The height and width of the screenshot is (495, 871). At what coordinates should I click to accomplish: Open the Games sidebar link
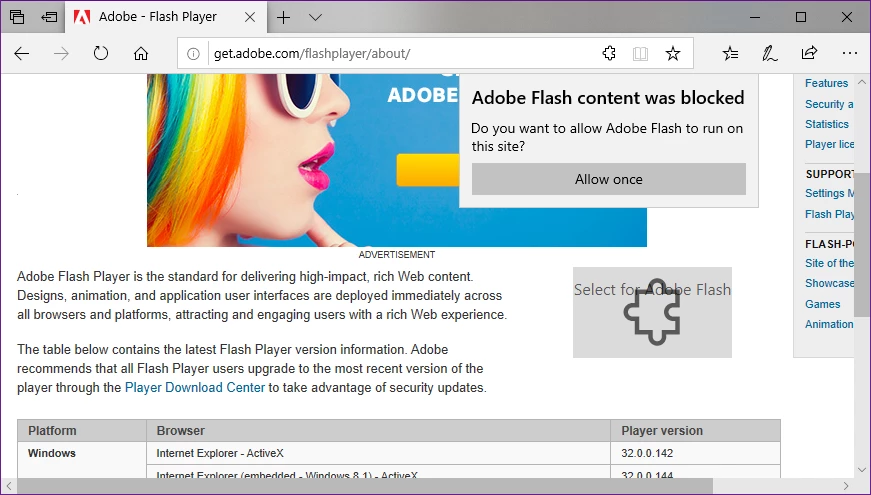(x=822, y=304)
